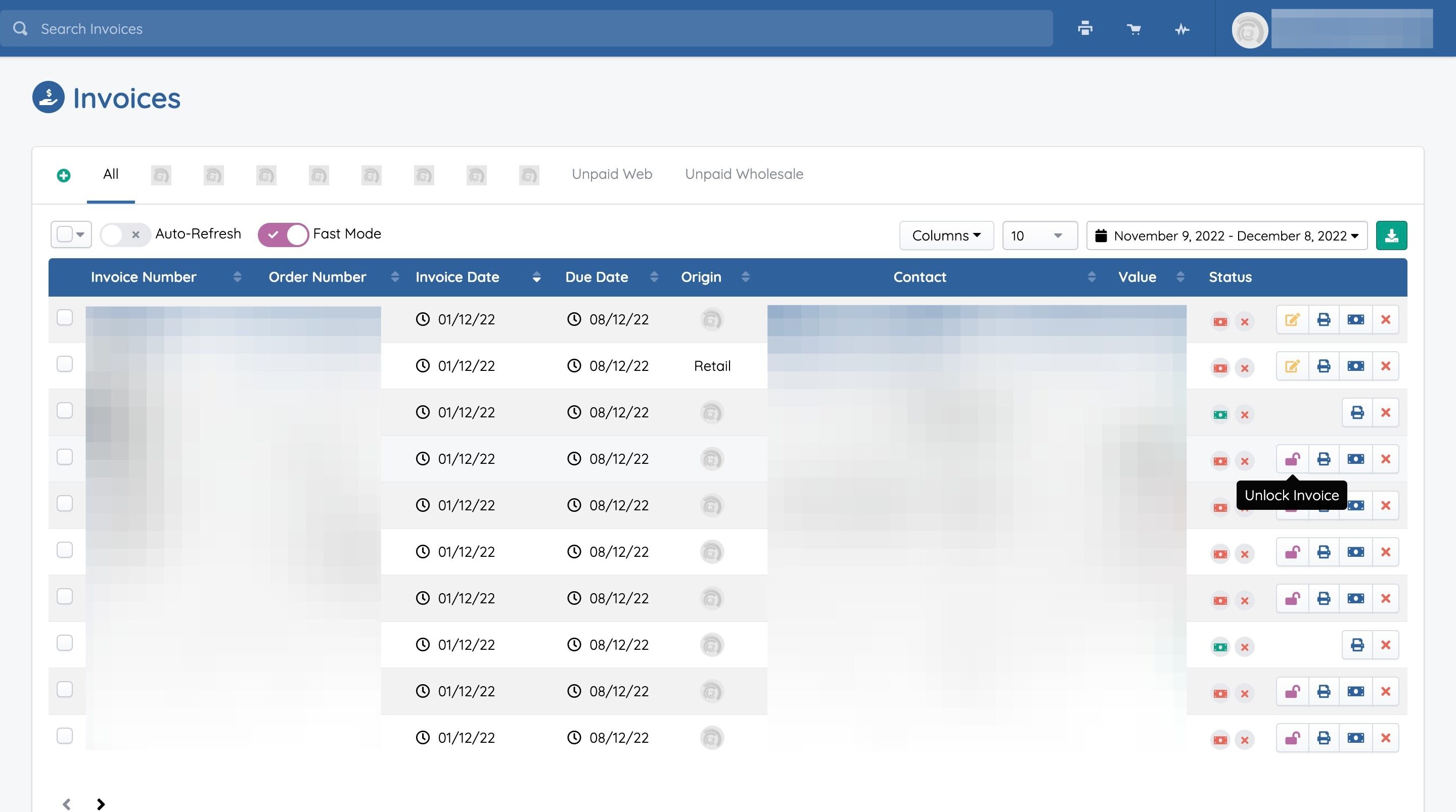
Task: Open the Columns dropdown
Action: pos(946,235)
